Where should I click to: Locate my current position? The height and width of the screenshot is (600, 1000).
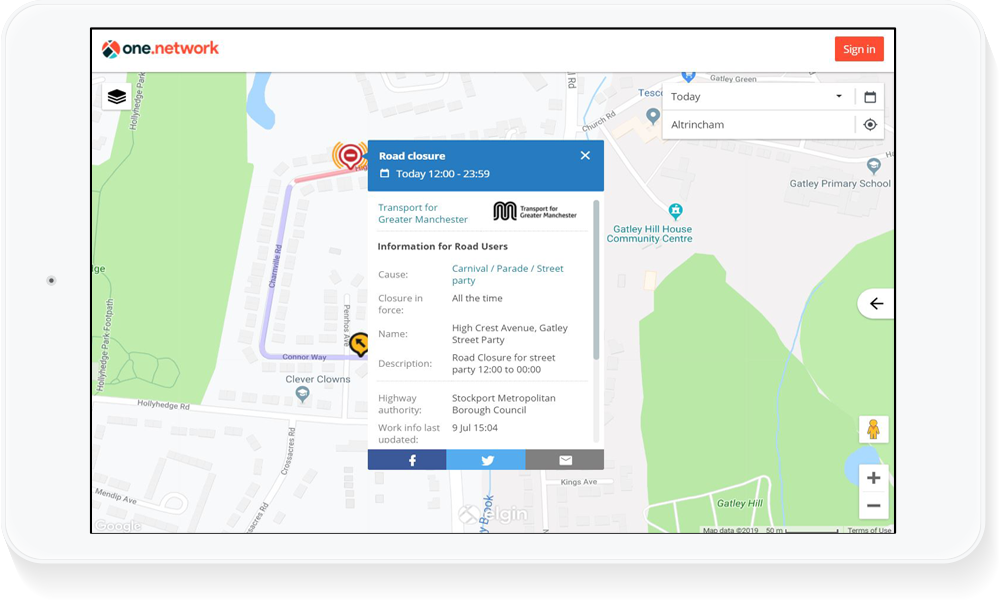[x=870, y=125]
